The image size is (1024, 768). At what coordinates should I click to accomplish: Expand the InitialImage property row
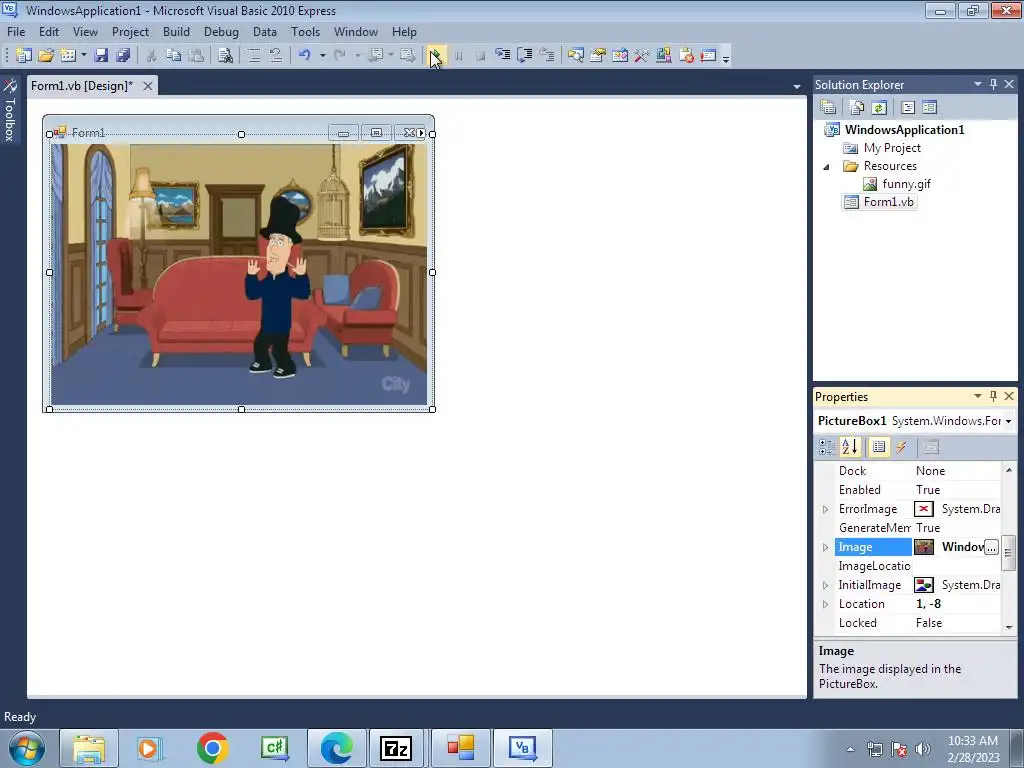click(825, 585)
